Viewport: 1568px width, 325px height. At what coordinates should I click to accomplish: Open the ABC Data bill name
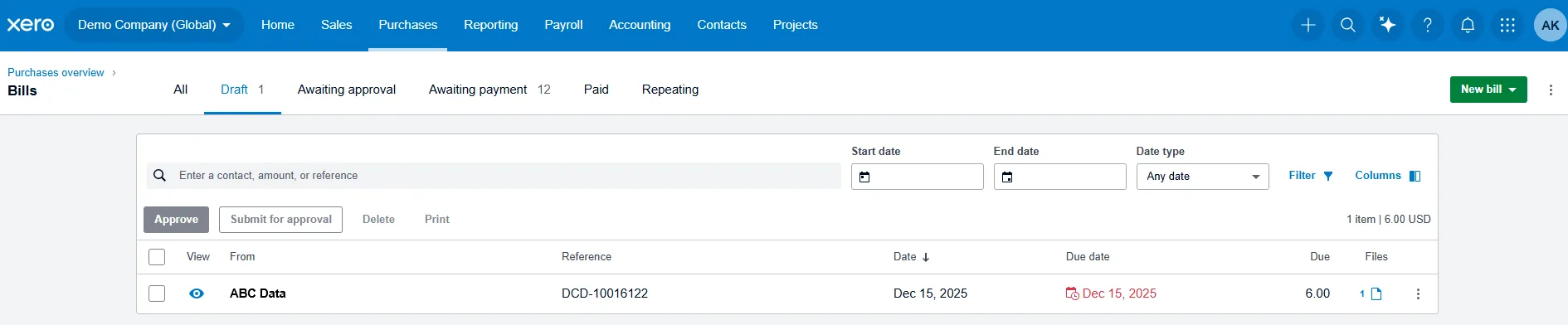click(258, 293)
